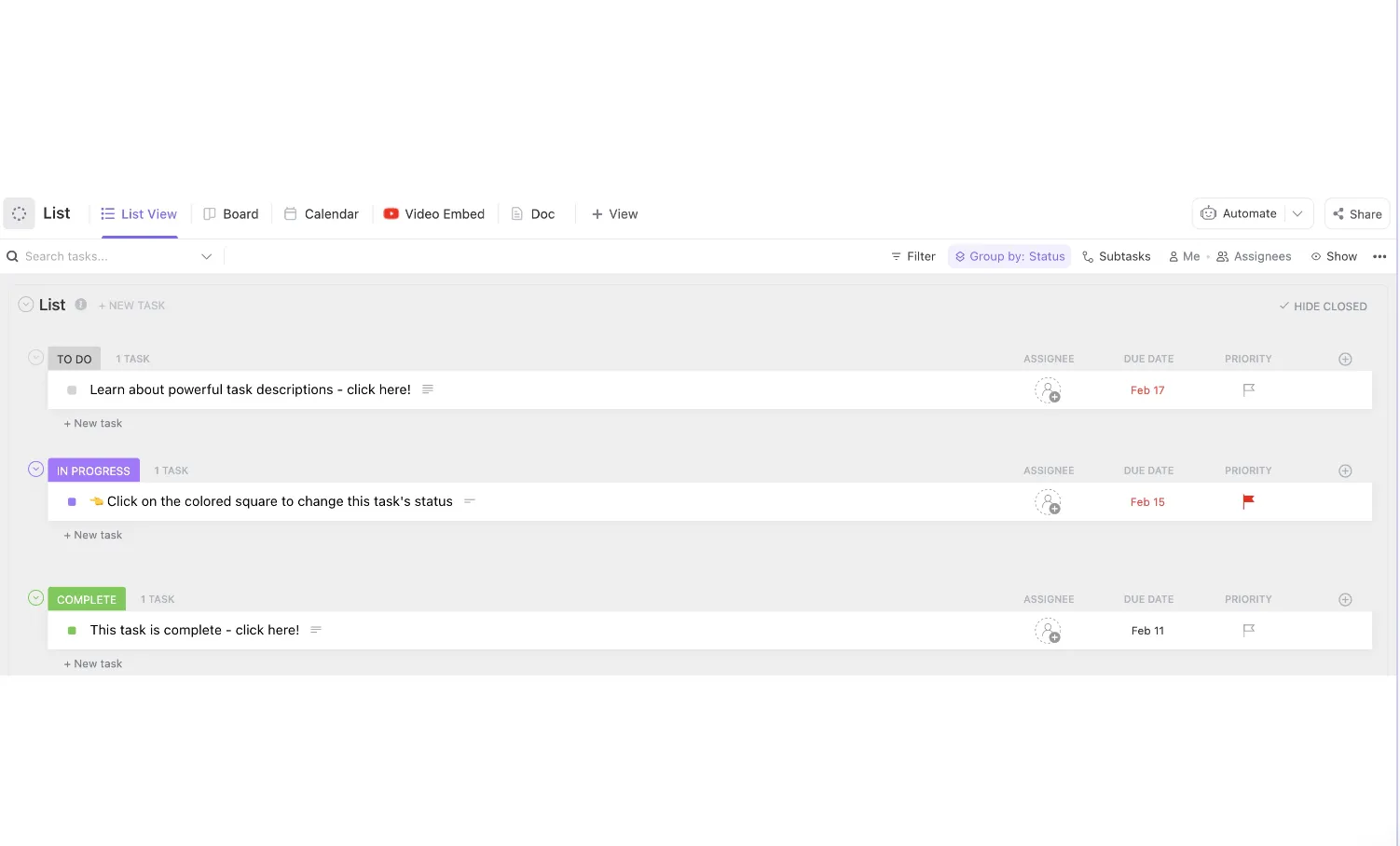Open Learn about powerful task descriptions task
This screenshot has height=846, width=1400.
pyautogui.click(x=250, y=389)
